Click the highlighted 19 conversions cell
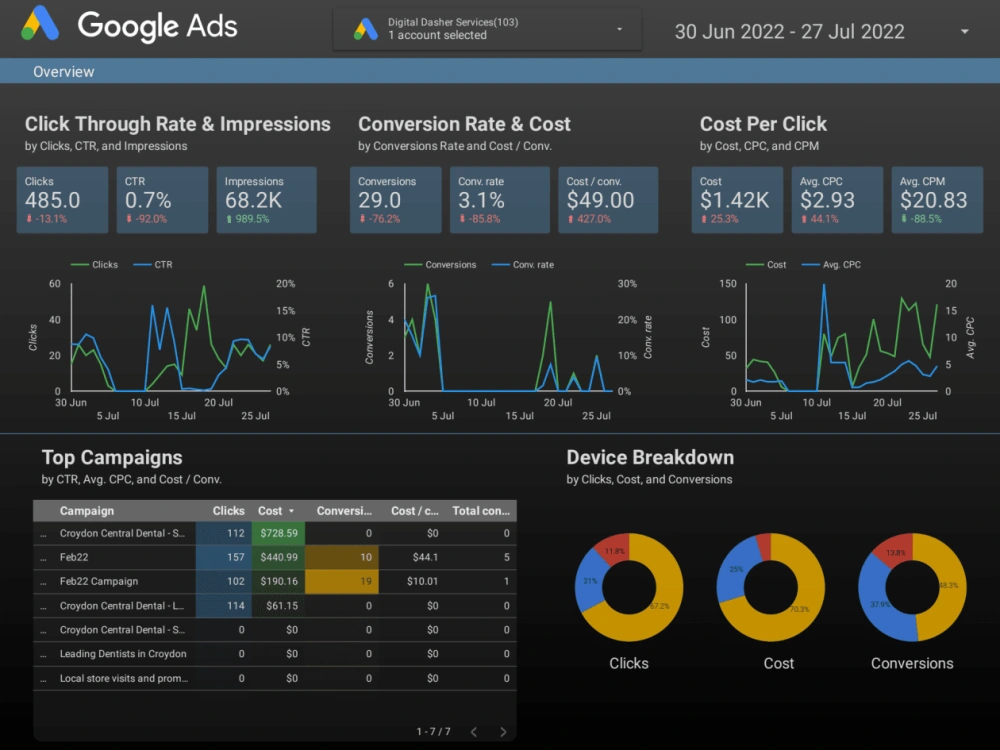This screenshot has width=1000, height=750. tap(342, 582)
